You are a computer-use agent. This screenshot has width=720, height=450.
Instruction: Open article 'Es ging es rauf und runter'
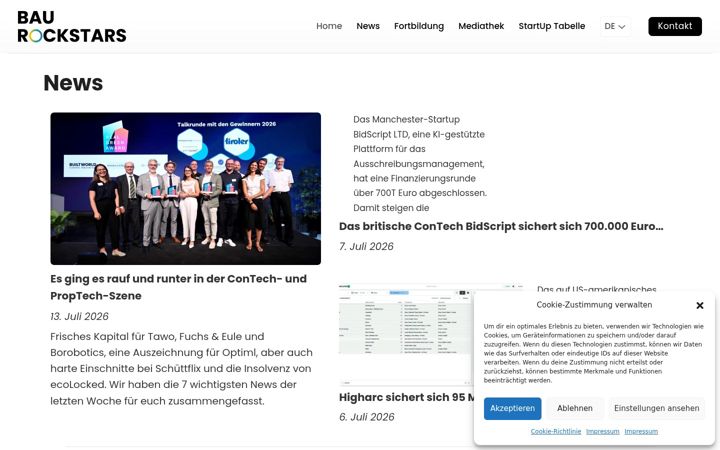178,287
